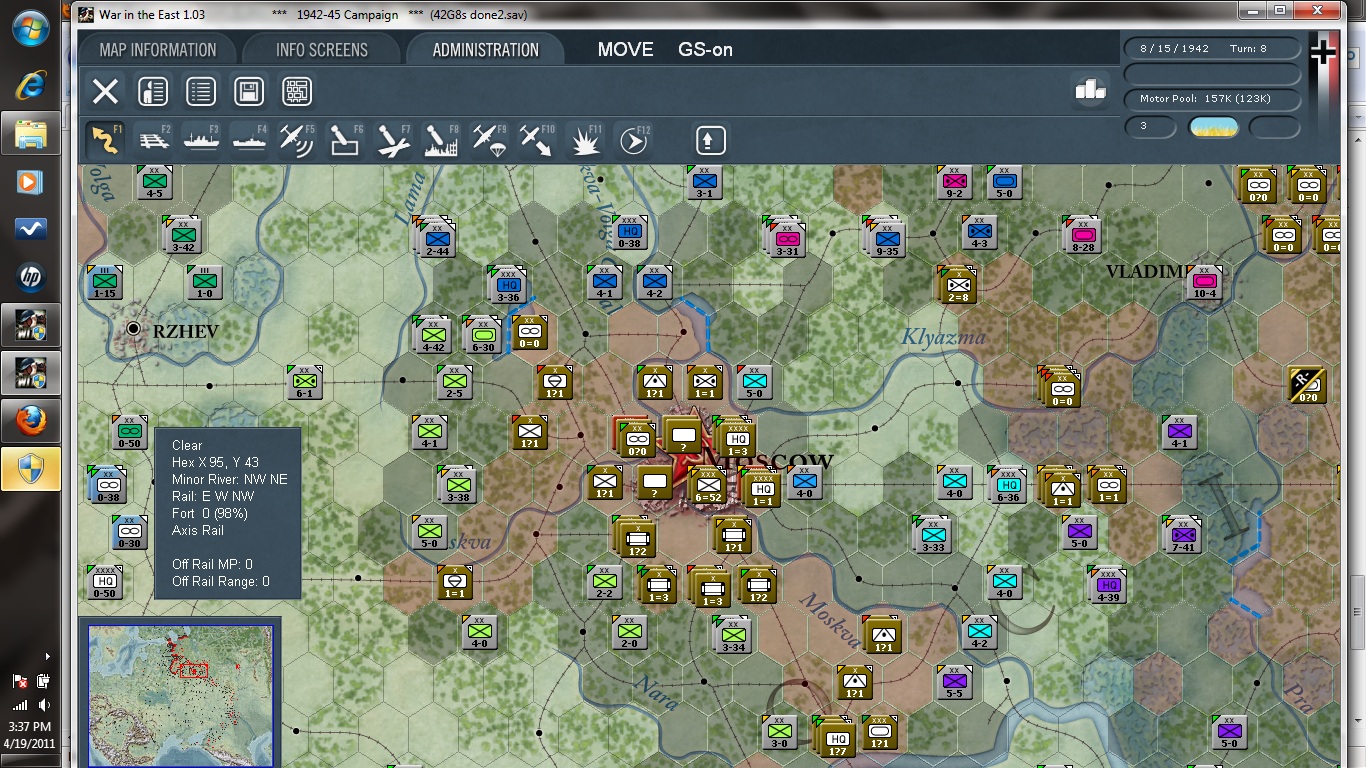This screenshot has width=1366, height=768.
Task: Launch Internet Explorer from the taskbar
Action: click(30, 86)
